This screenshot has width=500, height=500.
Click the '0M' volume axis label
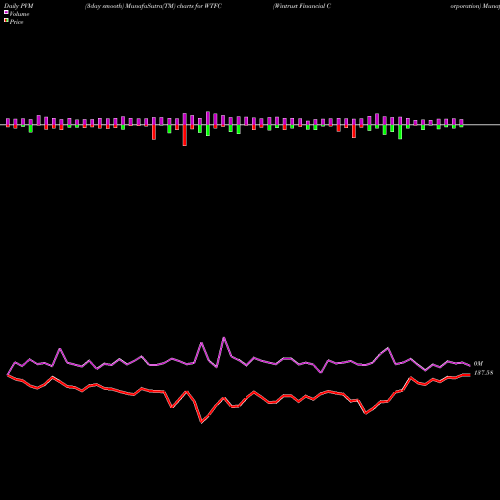(478, 364)
